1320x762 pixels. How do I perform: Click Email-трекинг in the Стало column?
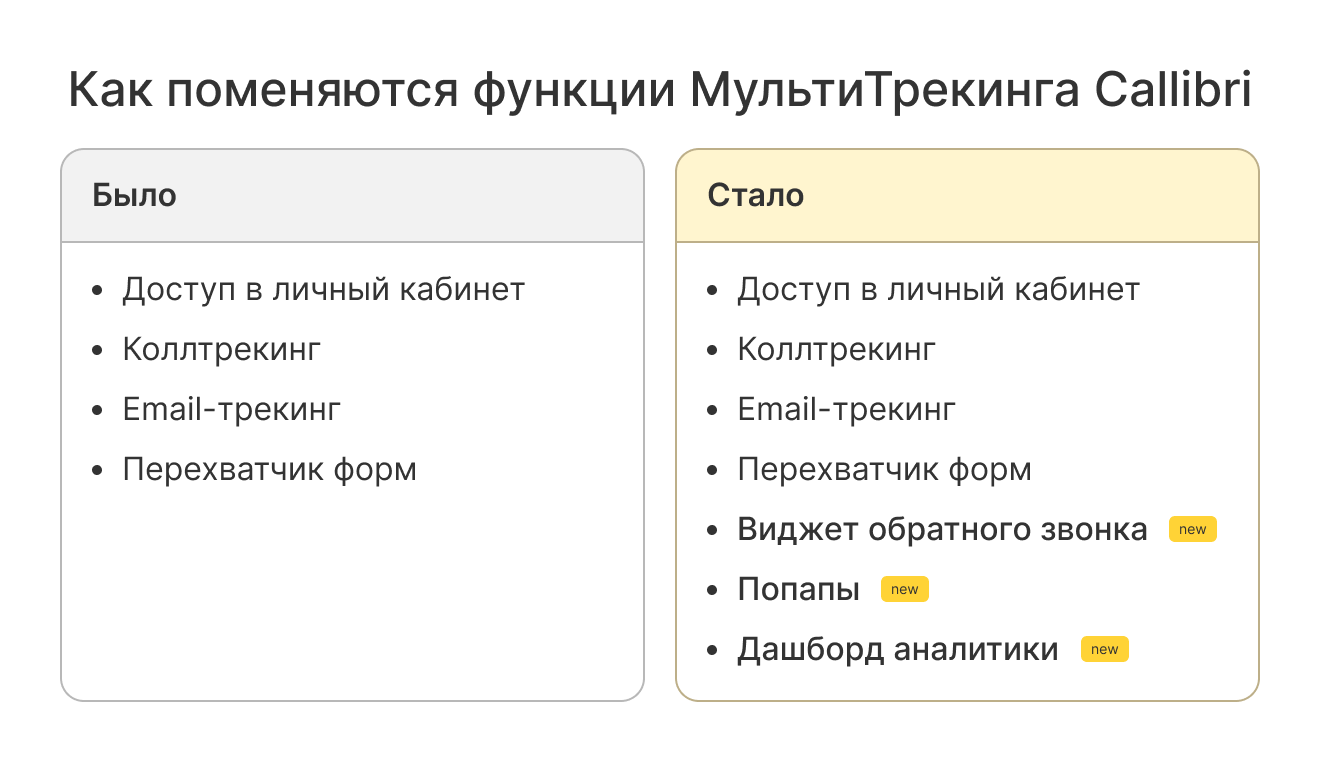[x=846, y=410]
